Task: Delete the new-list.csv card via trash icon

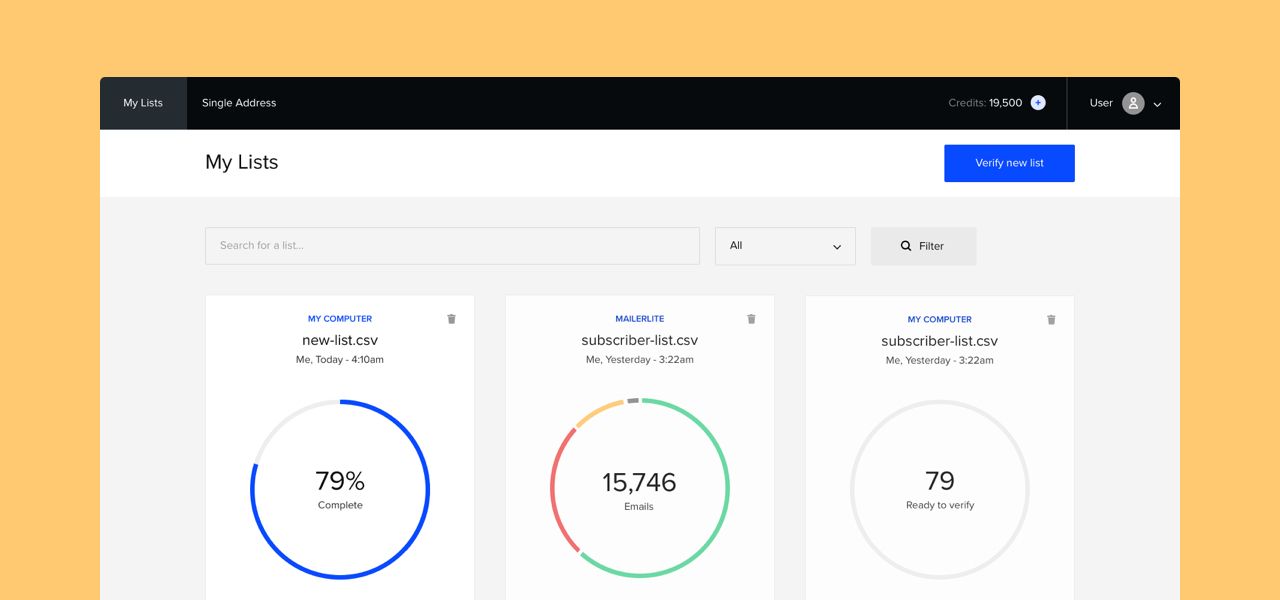Action: coord(451,319)
